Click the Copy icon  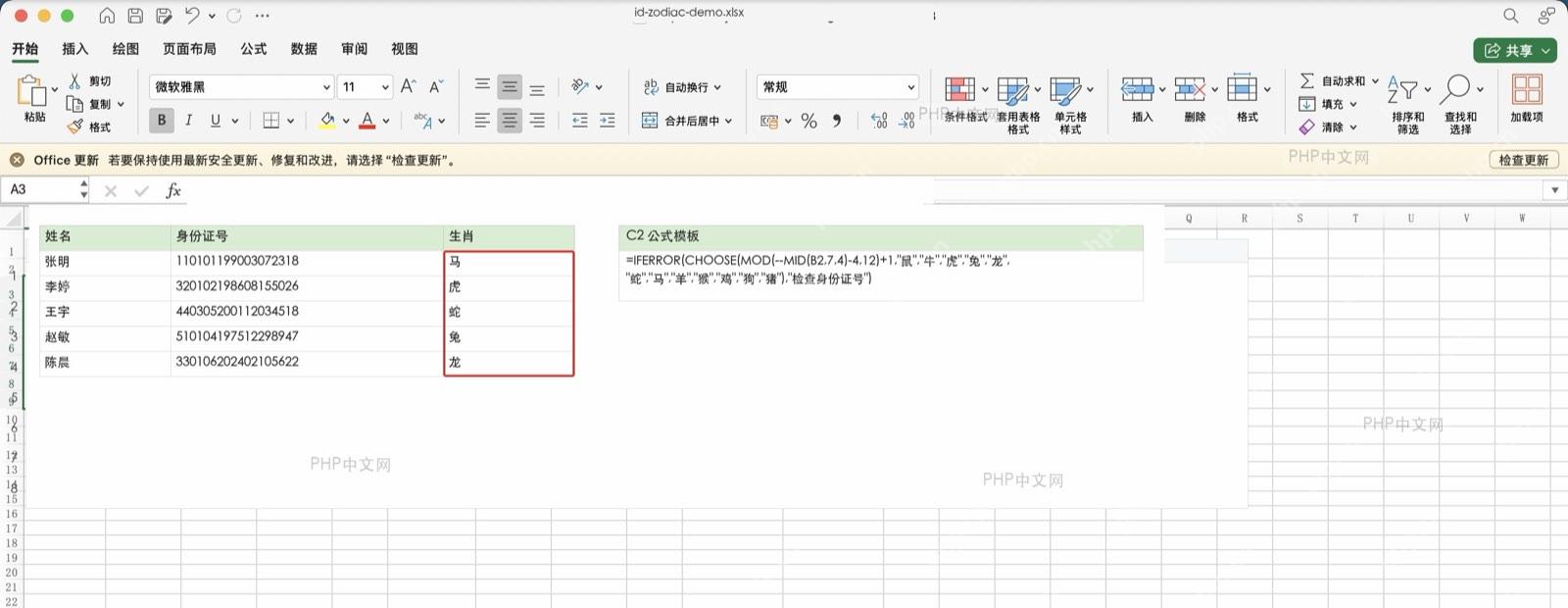(x=74, y=104)
